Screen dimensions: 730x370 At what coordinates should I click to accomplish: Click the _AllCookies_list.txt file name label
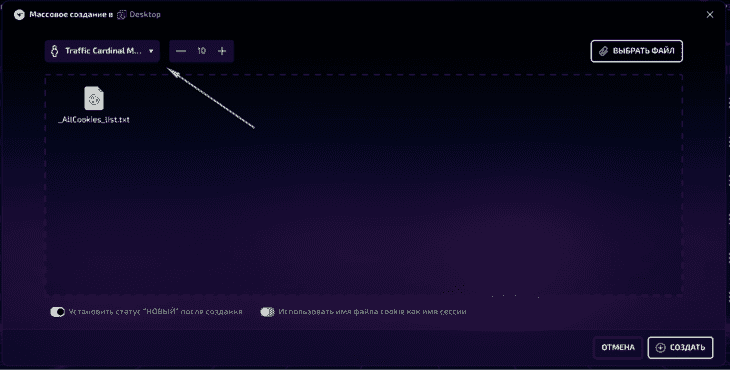tap(94, 120)
